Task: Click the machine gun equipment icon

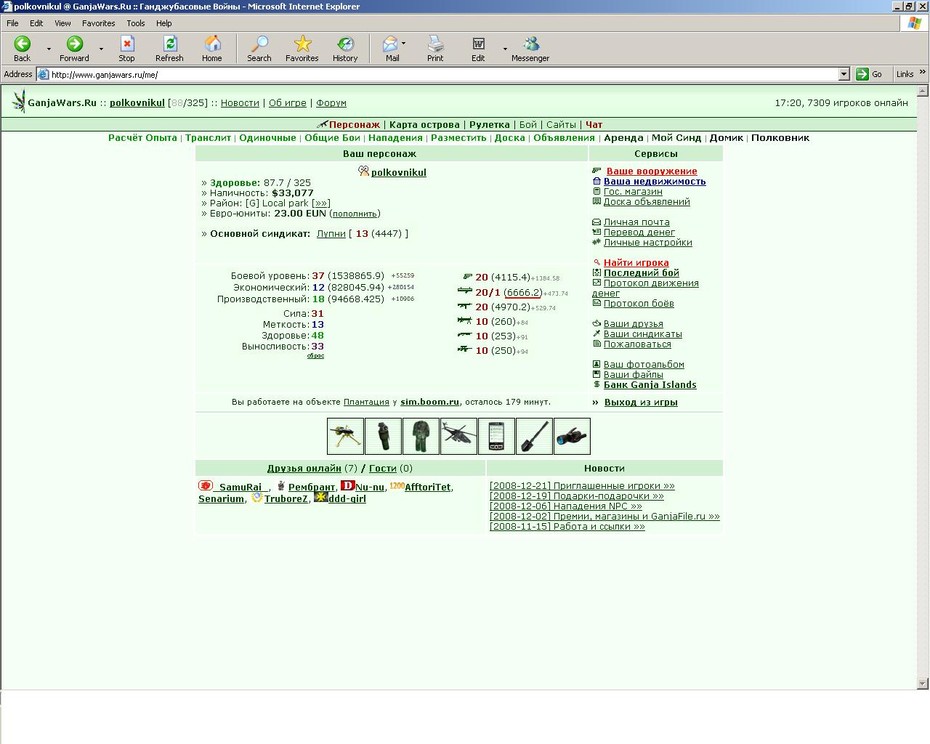Action: click(345, 436)
